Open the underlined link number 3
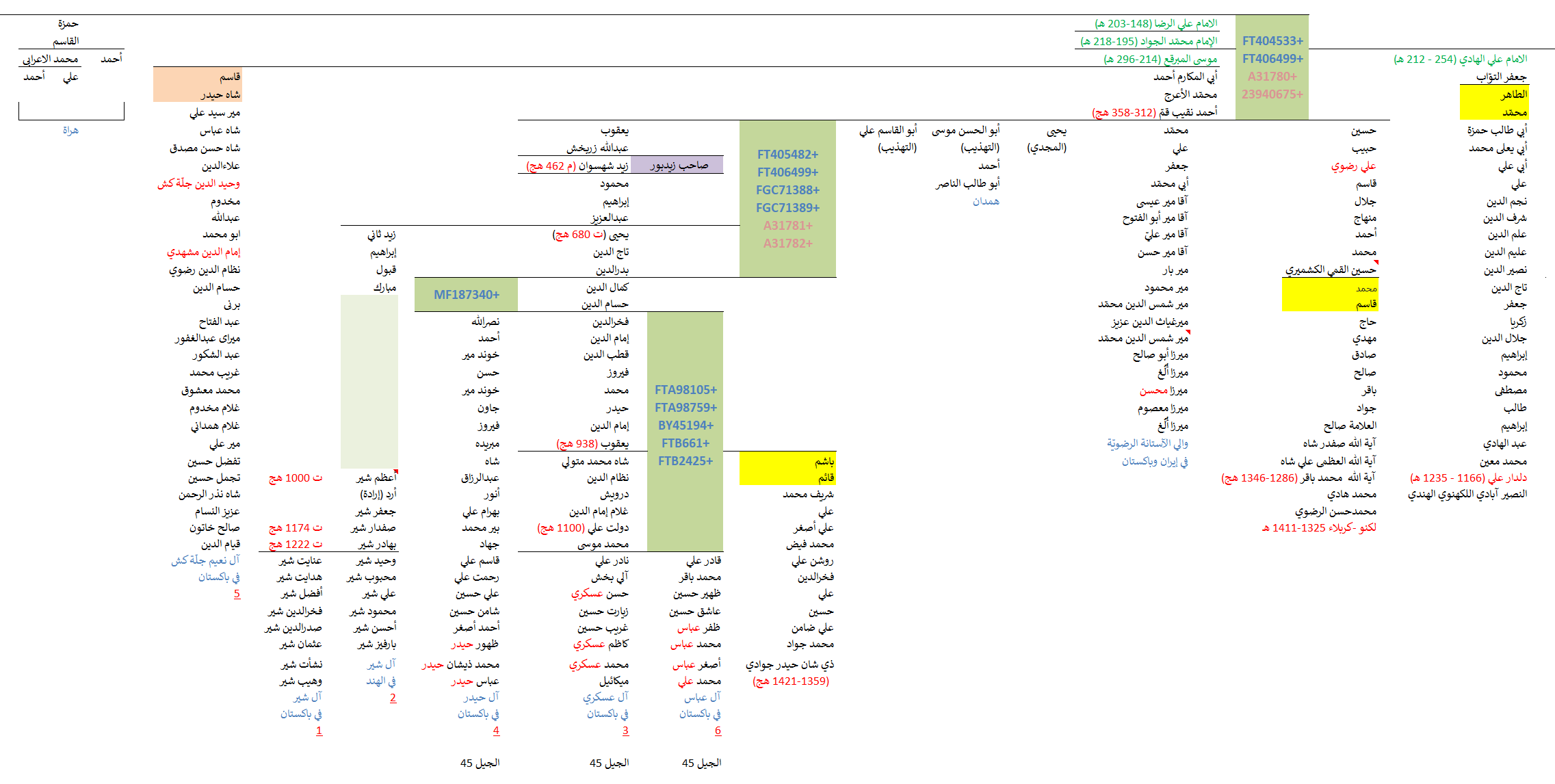 pyautogui.click(x=625, y=731)
